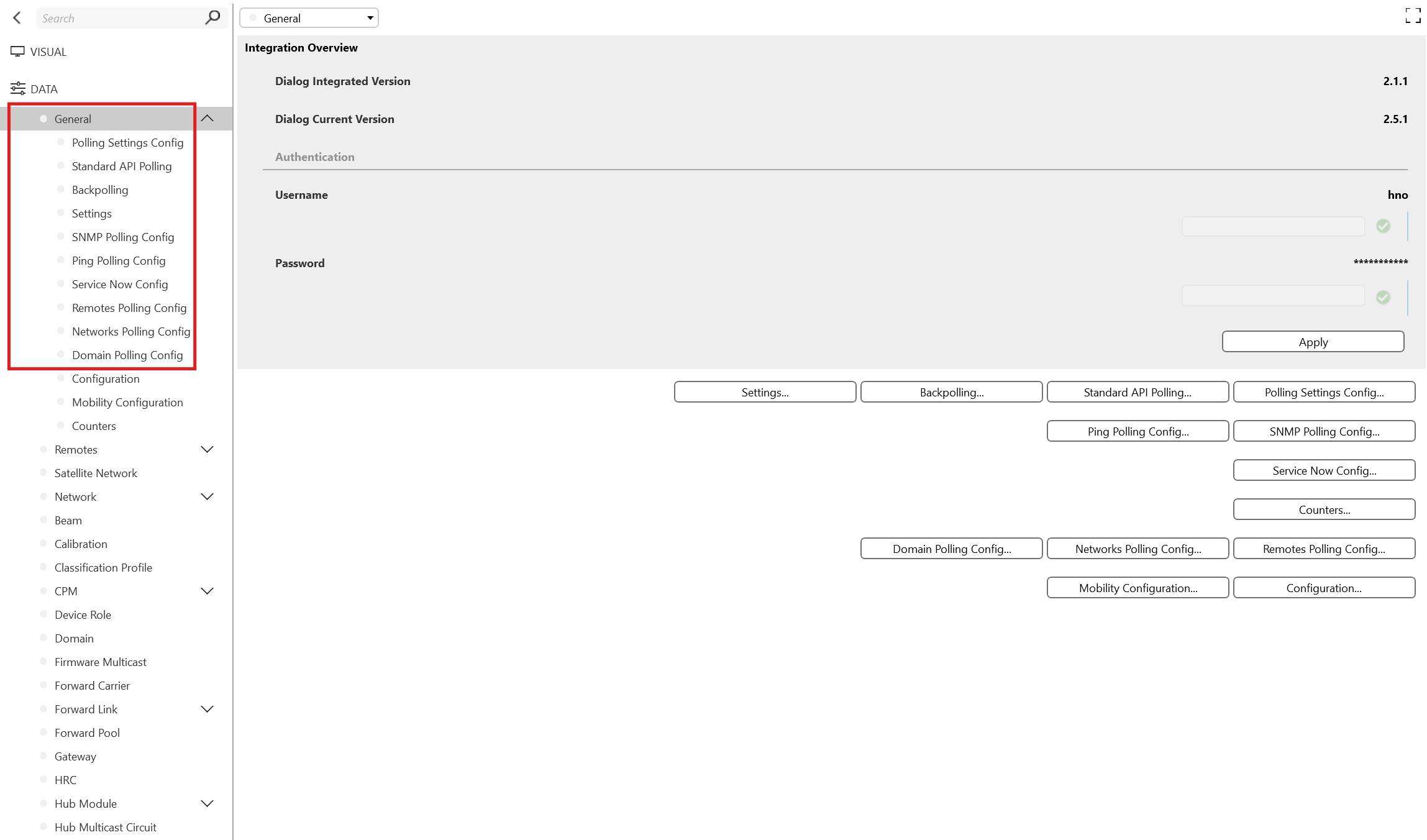This screenshot has height=840, width=1427.
Task: Click the back arrow icon
Action: (17, 18)
